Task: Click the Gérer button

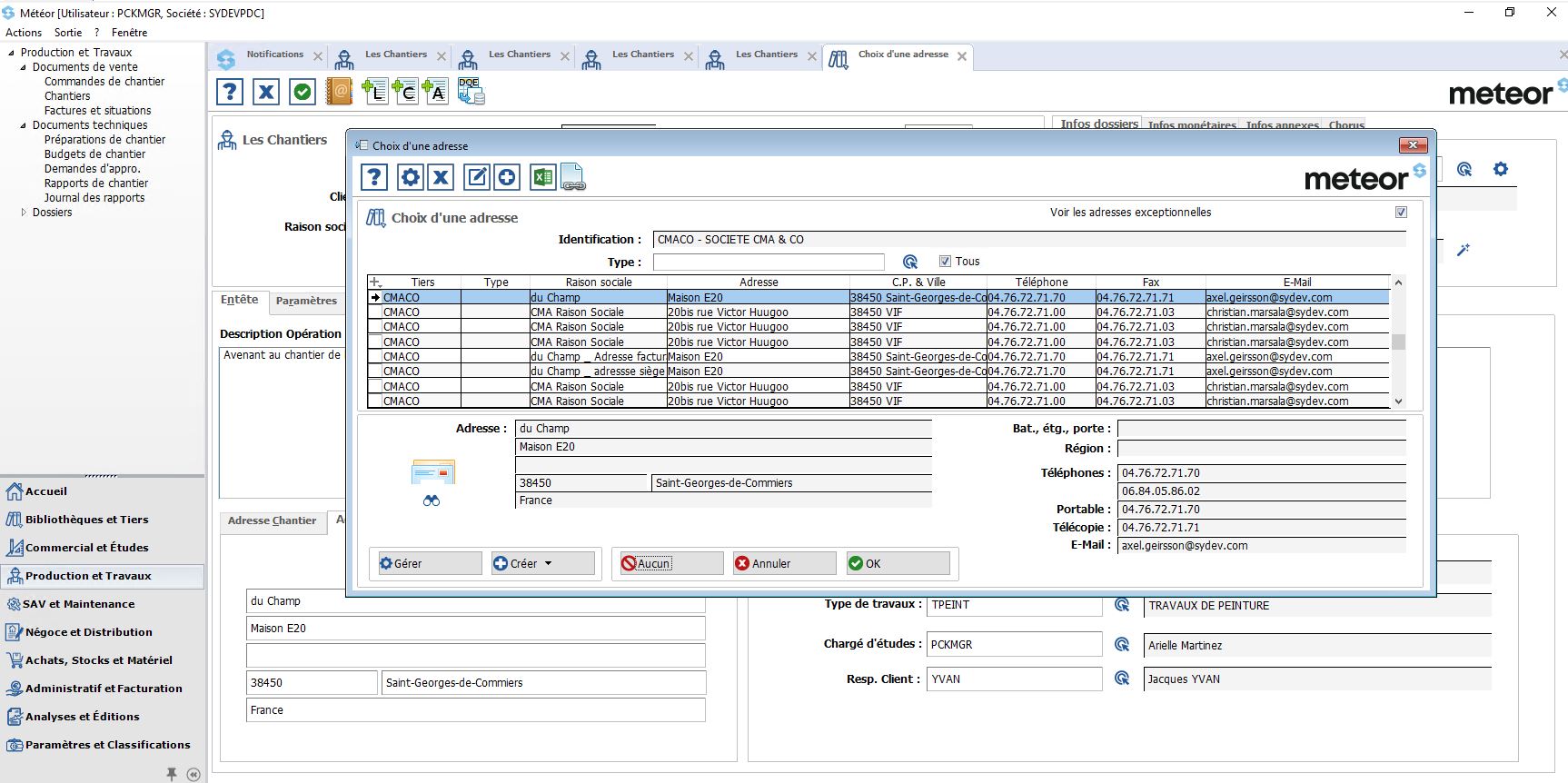Action: click(429, 563)
